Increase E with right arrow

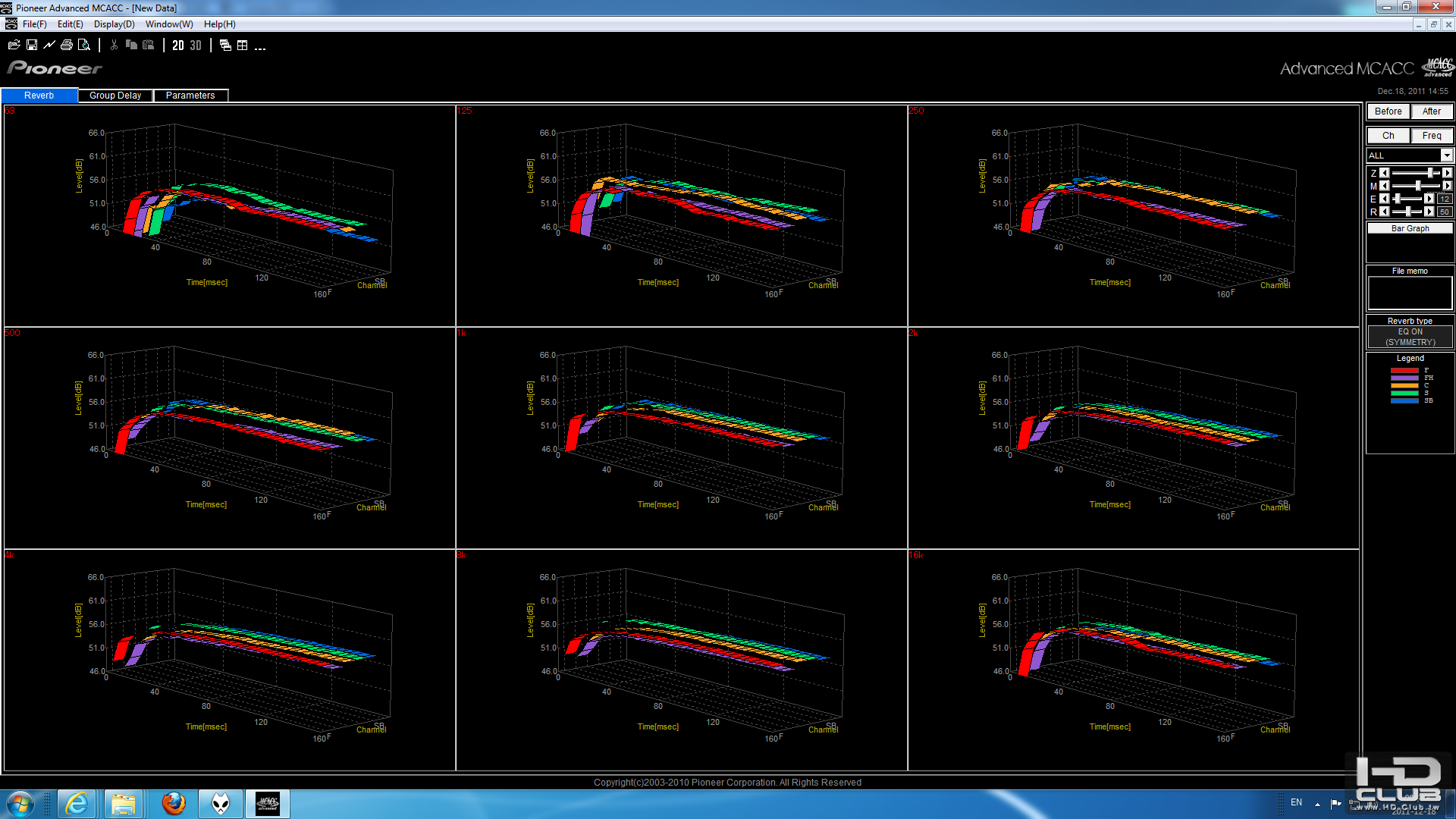pyautogui.click(x=1429, y=199)
